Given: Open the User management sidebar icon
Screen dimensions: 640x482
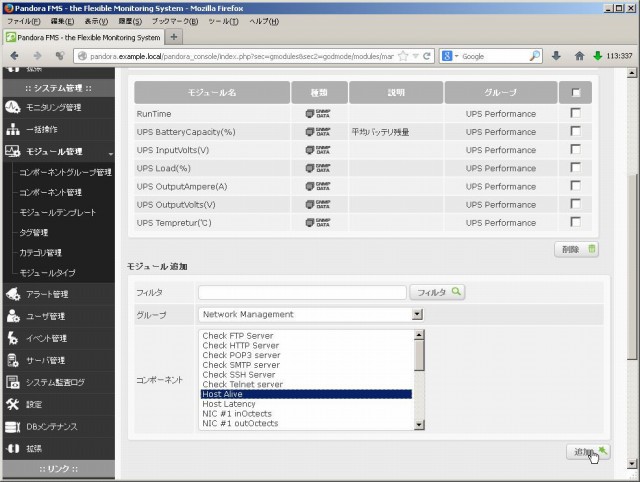Looking at the screenshot, I should click(x=13, y=316).
